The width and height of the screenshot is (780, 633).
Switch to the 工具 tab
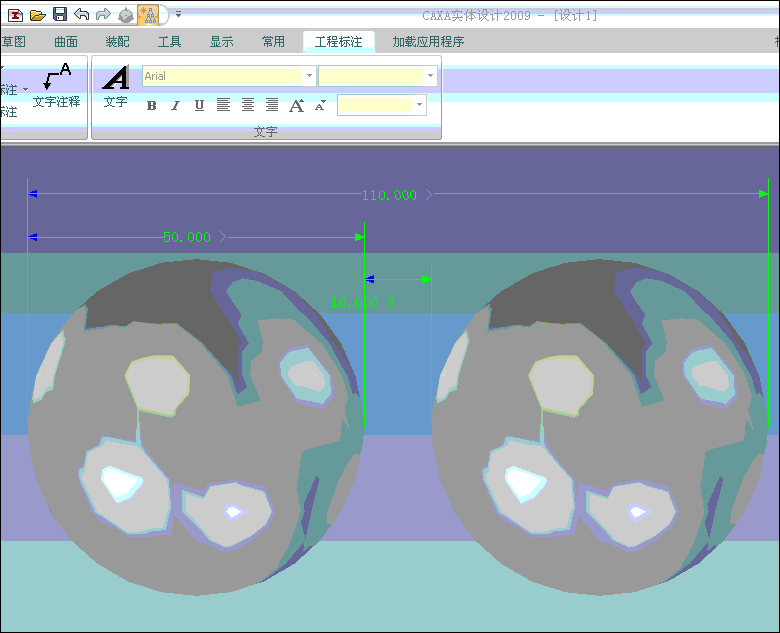169,42
